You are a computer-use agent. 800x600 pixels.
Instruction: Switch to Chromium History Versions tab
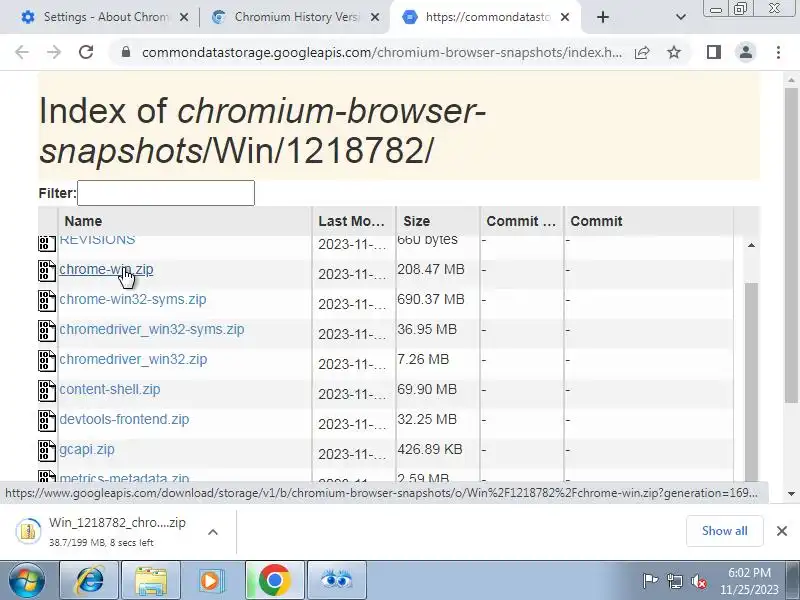295,17
